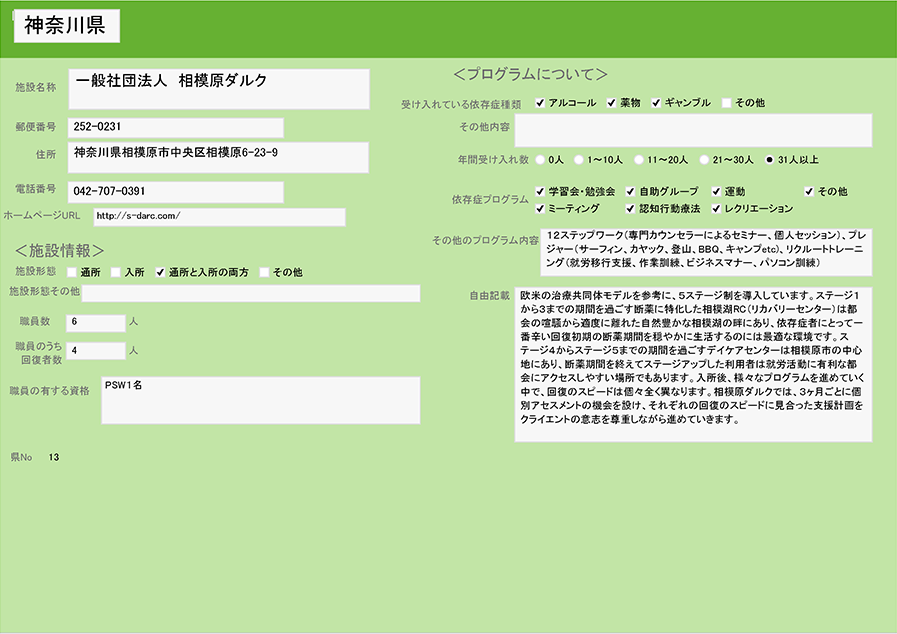Toggle the ギャンブル dependency checkbox

click(x=657, y=103)
